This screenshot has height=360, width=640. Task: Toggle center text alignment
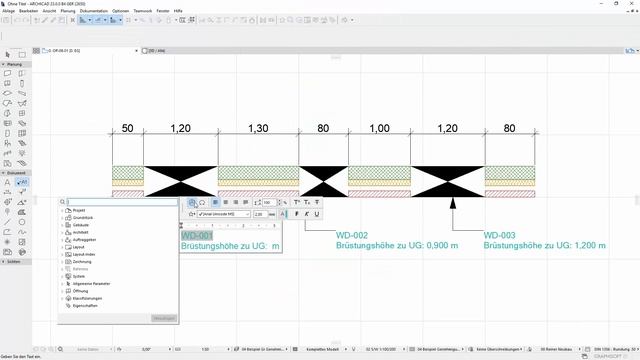pos(225,202)
